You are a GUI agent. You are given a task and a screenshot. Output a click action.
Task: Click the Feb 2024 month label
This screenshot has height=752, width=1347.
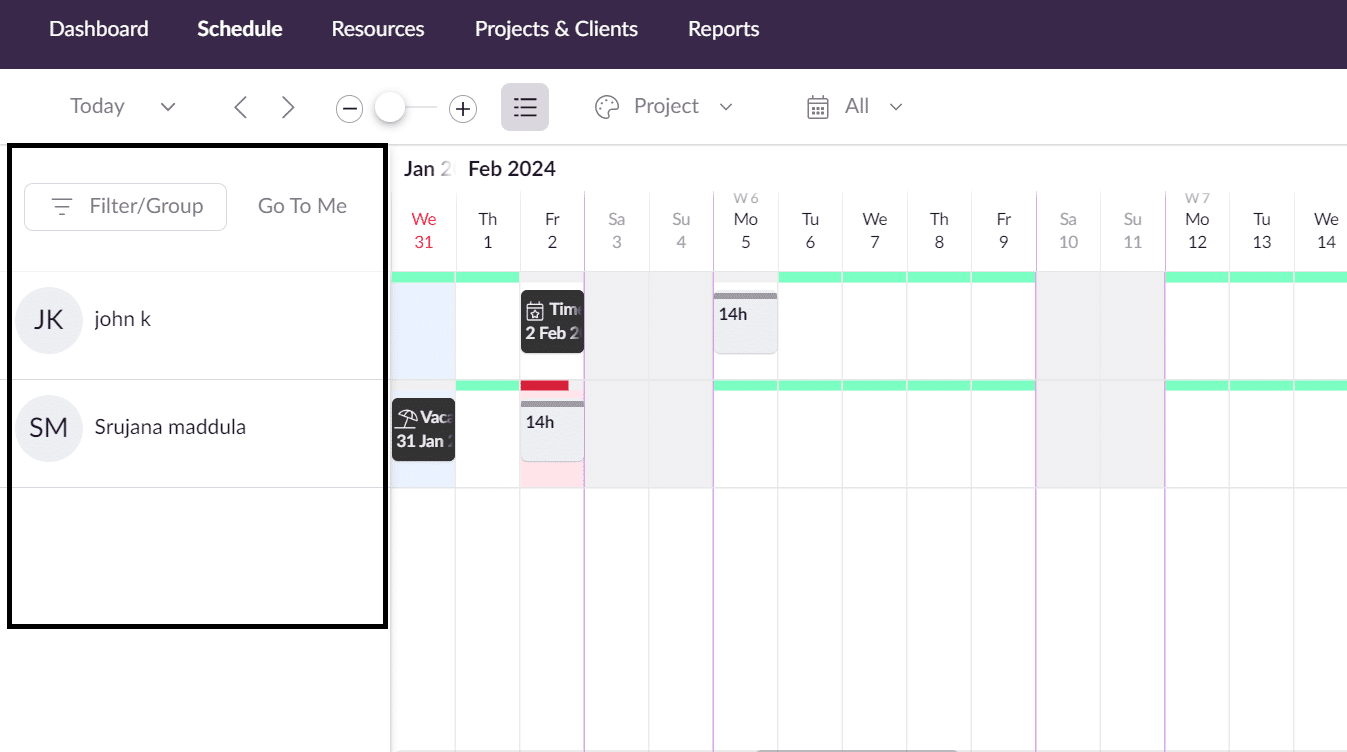pyautogui.click(x=511, y=169)
